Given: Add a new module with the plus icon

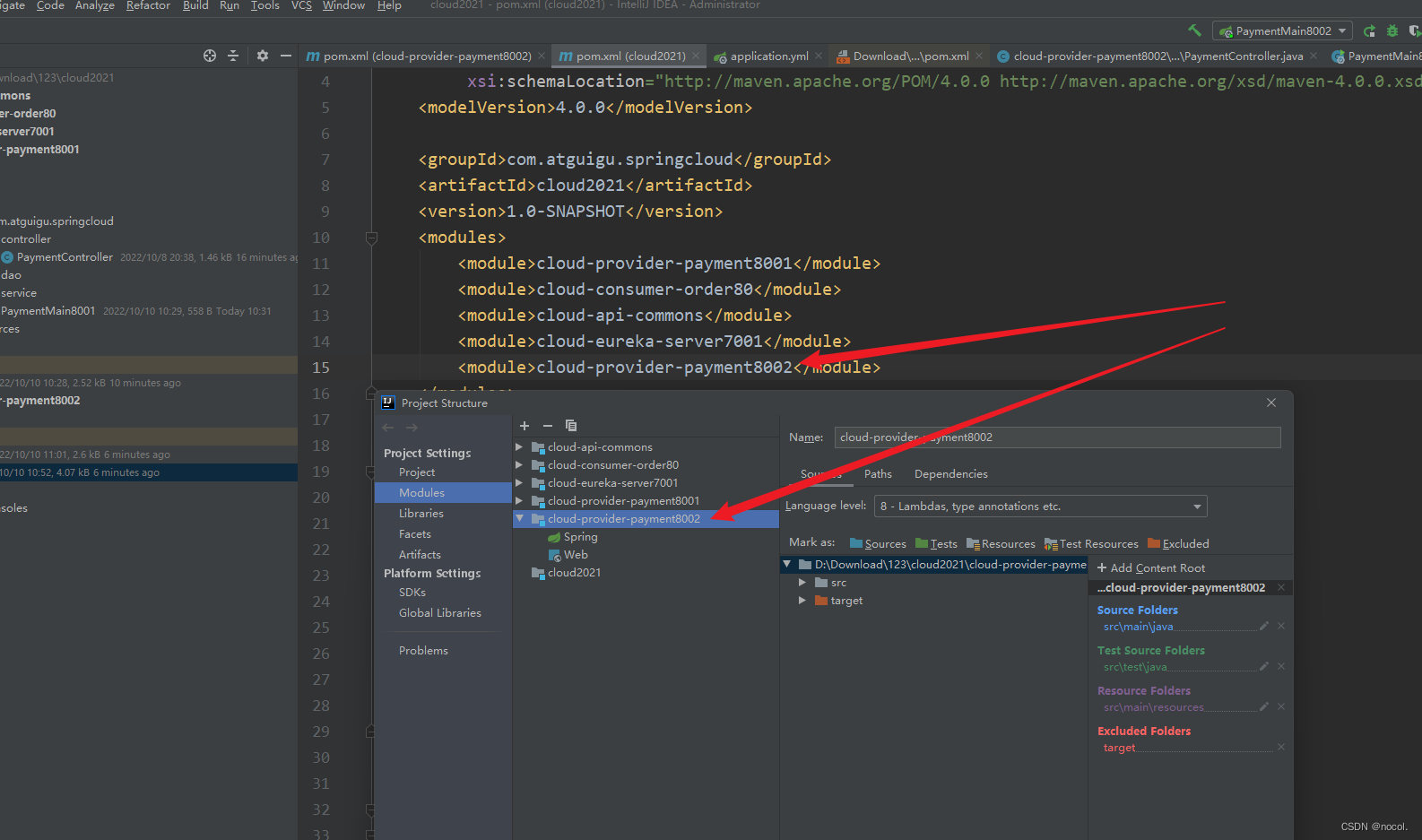Looking at the screenshot, I should [525, 426].
